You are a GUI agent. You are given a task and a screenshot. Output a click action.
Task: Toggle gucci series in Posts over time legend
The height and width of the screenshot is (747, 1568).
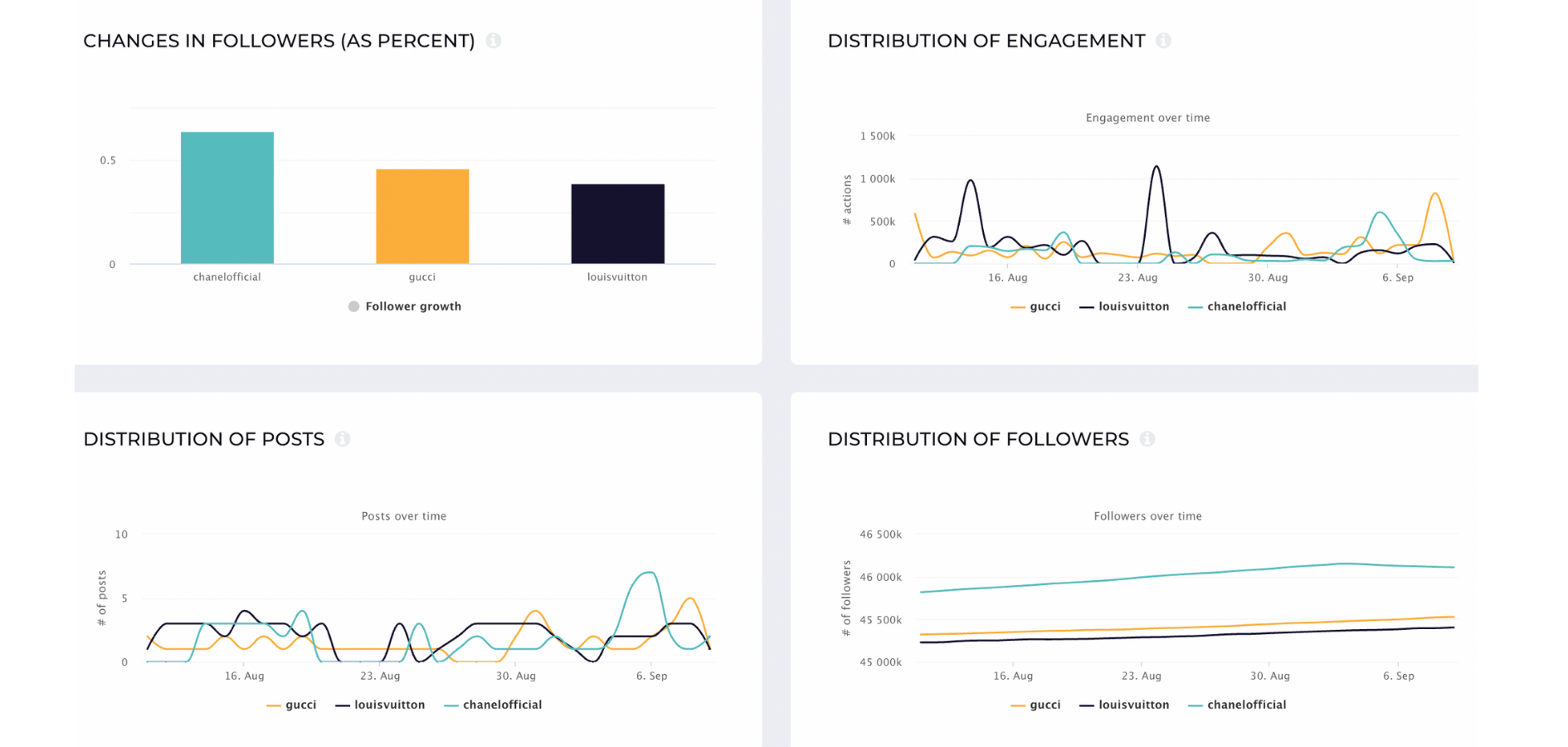point(291,705)
